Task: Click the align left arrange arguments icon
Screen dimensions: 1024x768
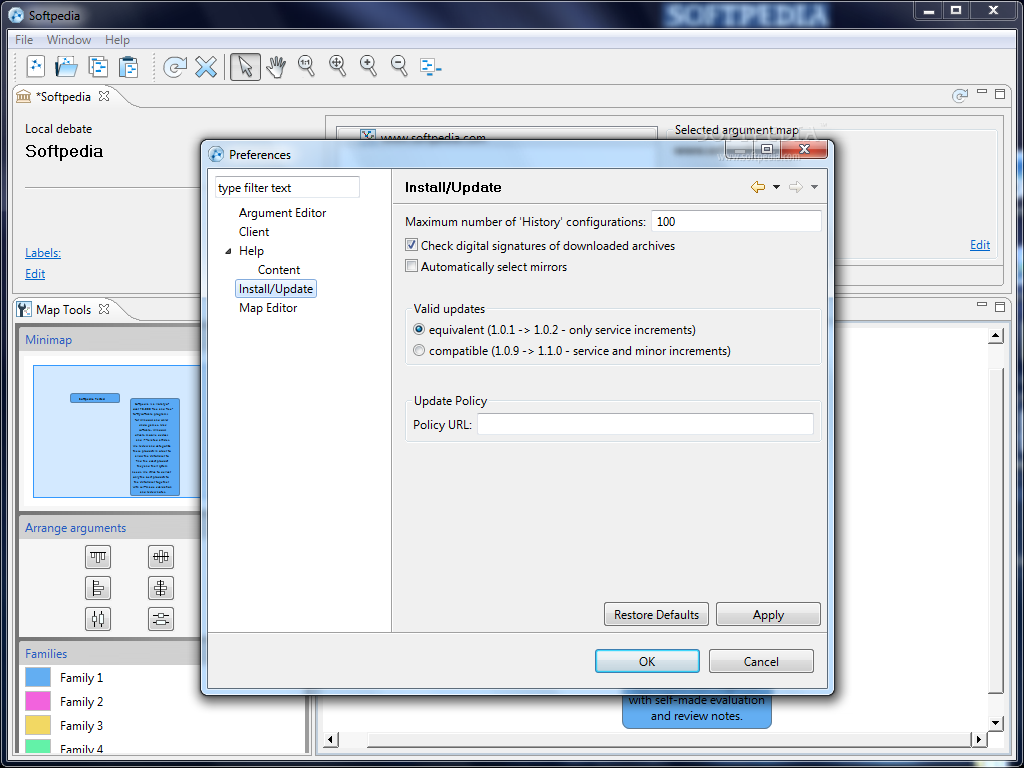Action: point(98,588)
